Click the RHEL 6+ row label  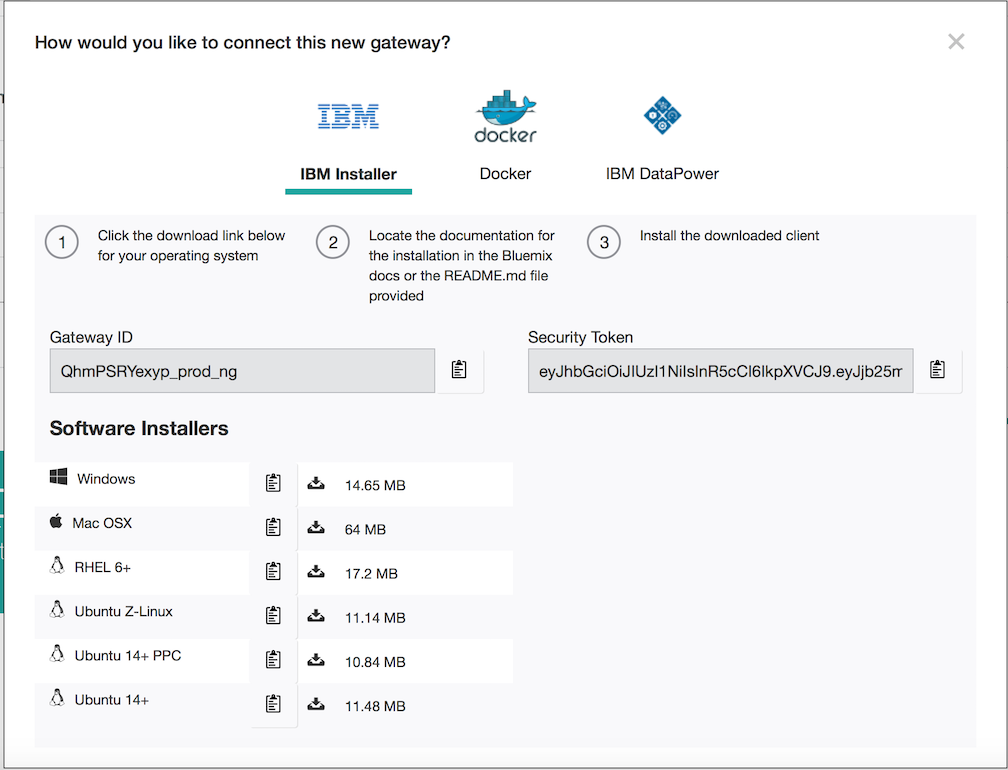pyautogui.click(x=103, y=568)
